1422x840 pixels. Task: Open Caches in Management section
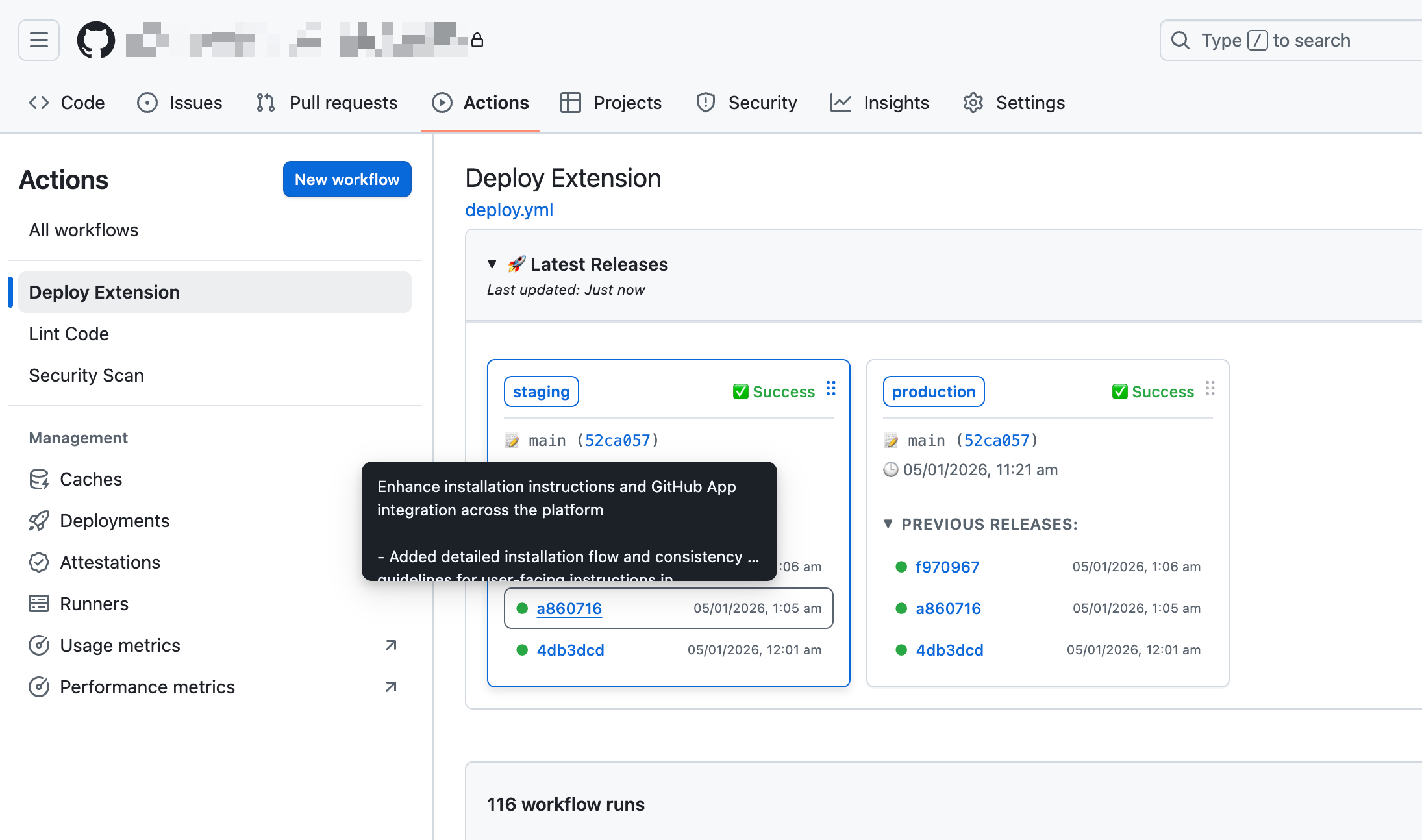point(91,479)
